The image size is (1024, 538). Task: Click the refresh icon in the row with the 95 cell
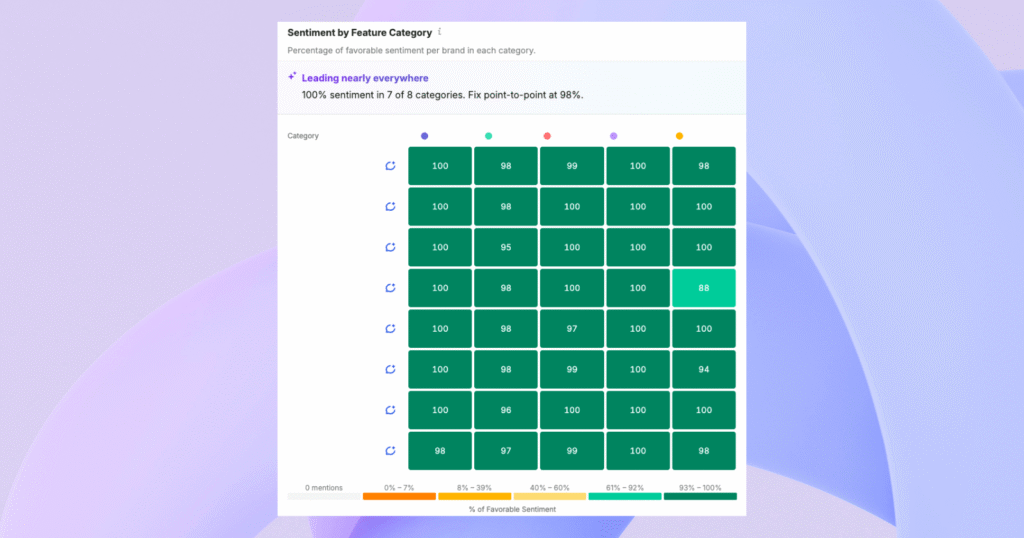click(391, 247)
